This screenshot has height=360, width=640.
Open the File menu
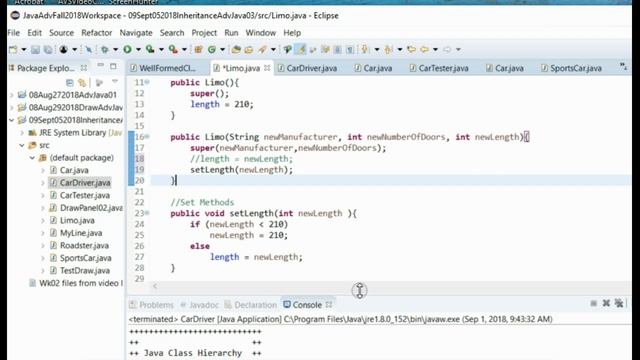(x=13, y=33)
